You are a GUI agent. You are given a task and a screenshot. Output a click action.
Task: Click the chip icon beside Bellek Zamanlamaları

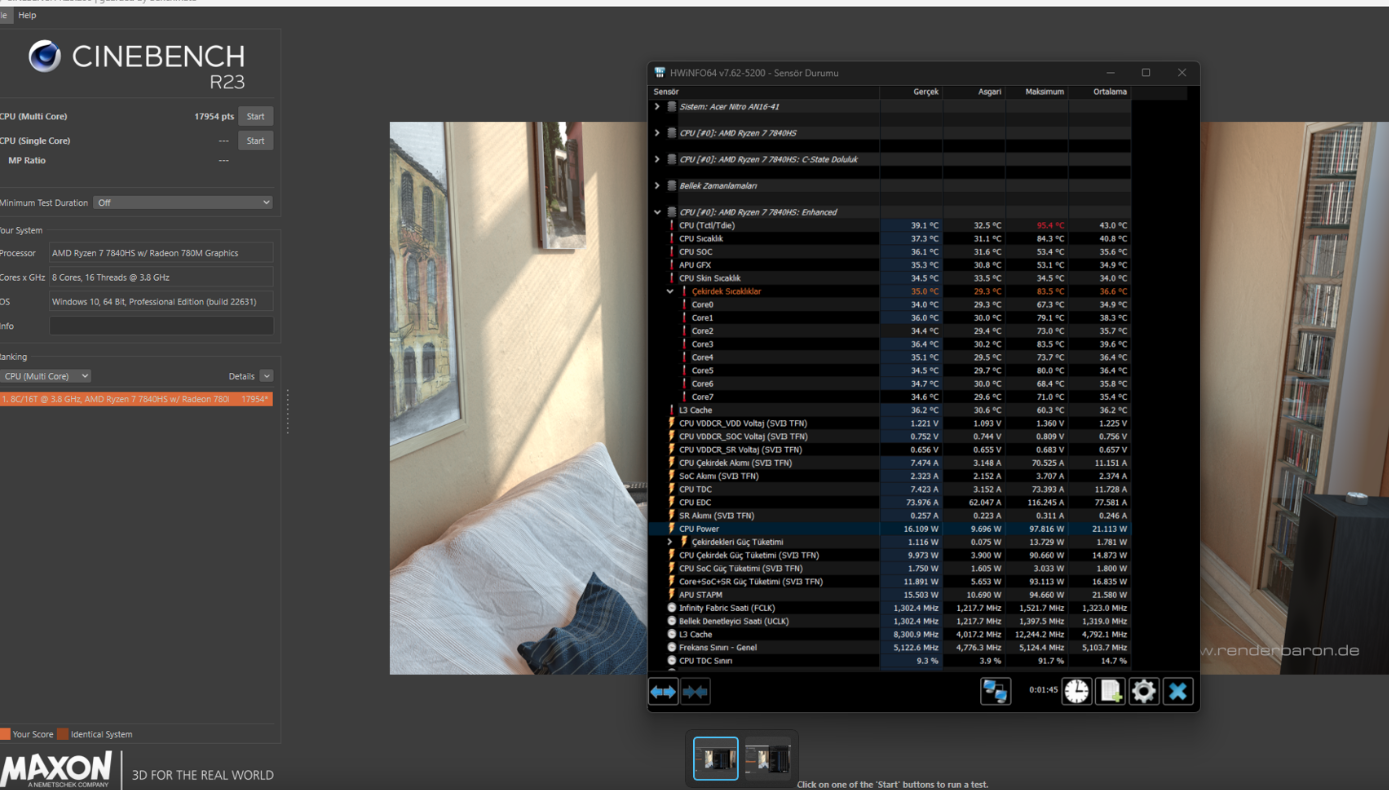672,186
